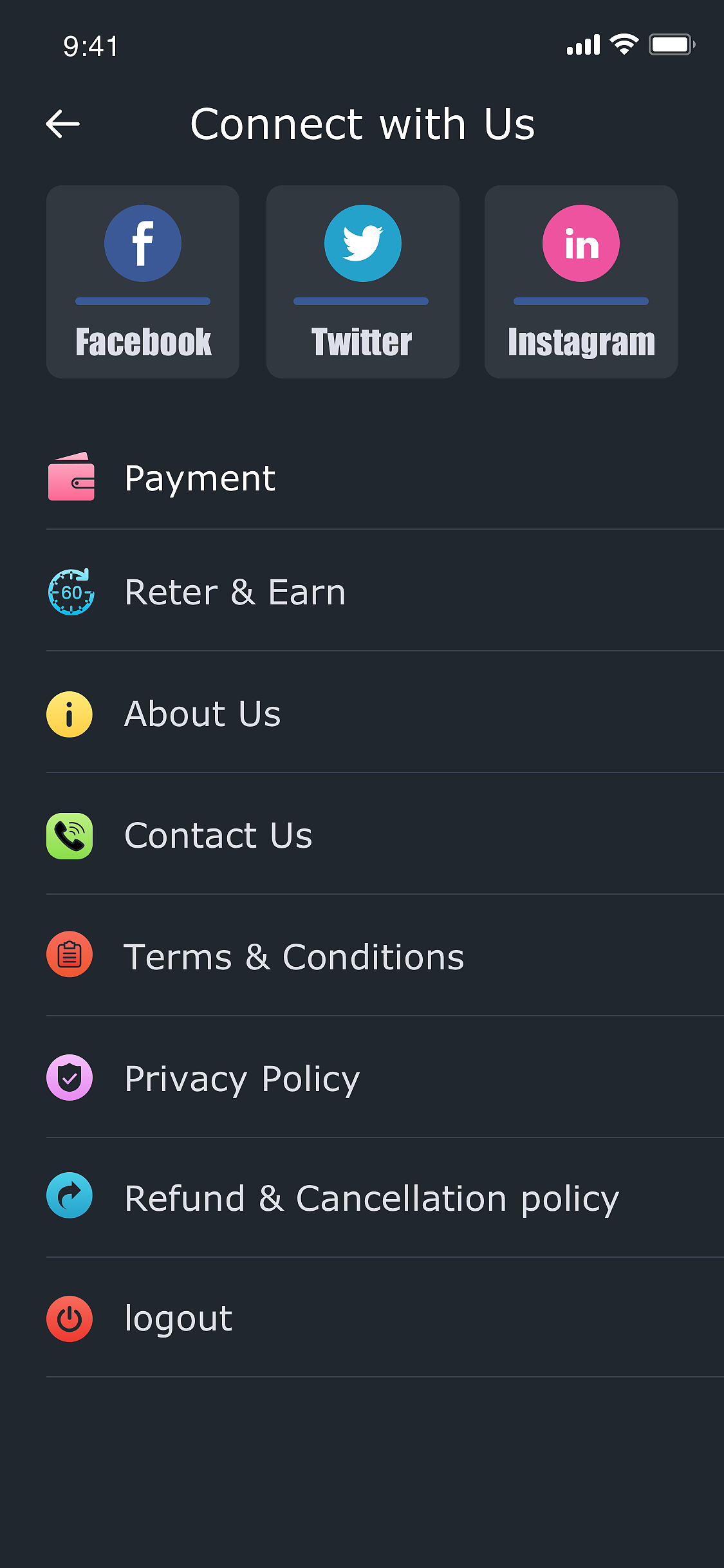Open the Reter & Earn option
This screenshot has height=1568, width=724.
[236, 592]
